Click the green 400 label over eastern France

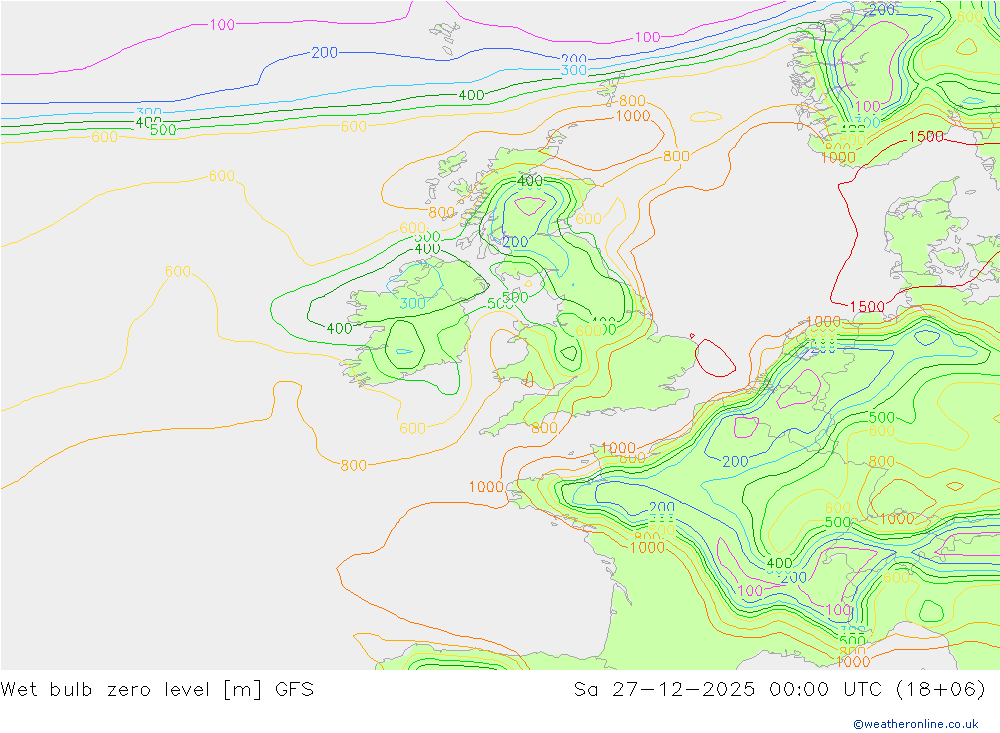click(779, 563)
